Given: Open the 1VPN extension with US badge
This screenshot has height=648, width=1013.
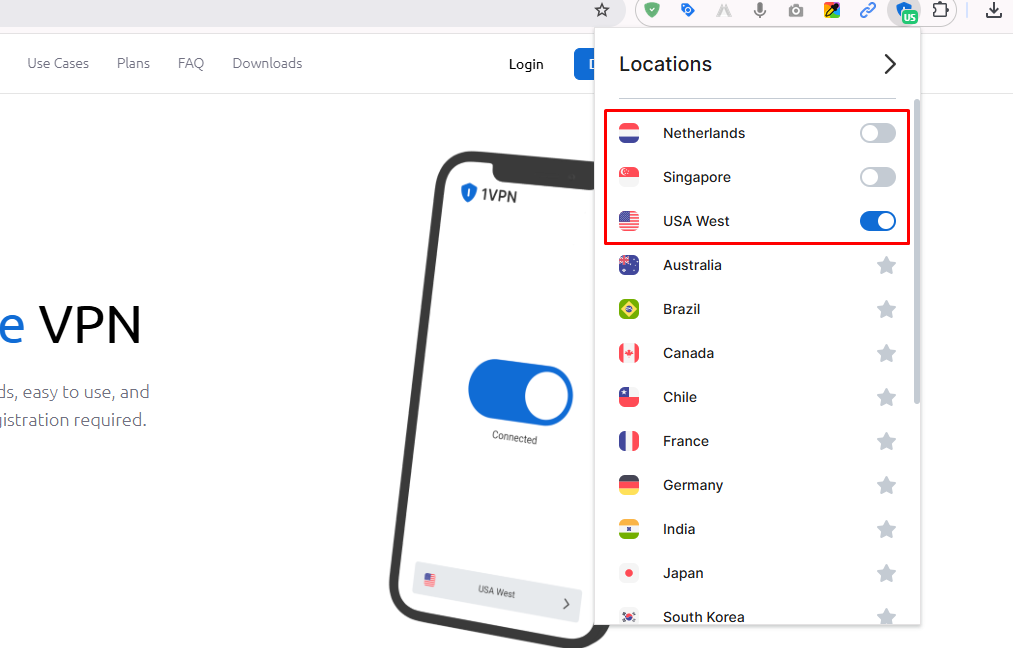Looking at the screenshot, I should [x=904, y=13].
